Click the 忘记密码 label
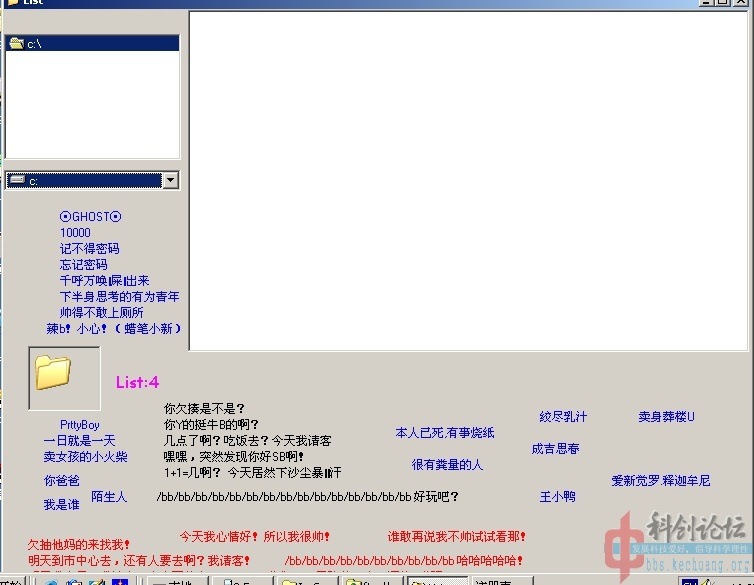Image resolution: width=754 pixels, height=585 pixels. [x=83, y=265]
